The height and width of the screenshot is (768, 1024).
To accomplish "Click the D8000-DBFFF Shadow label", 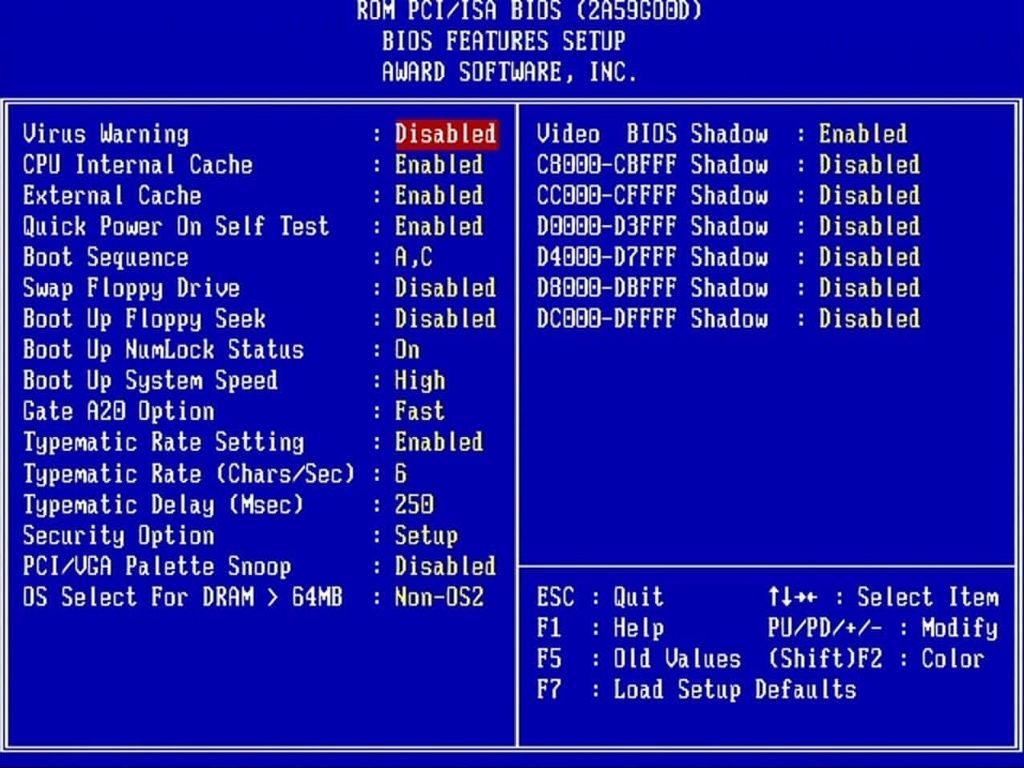I will (x=652, y=288).
